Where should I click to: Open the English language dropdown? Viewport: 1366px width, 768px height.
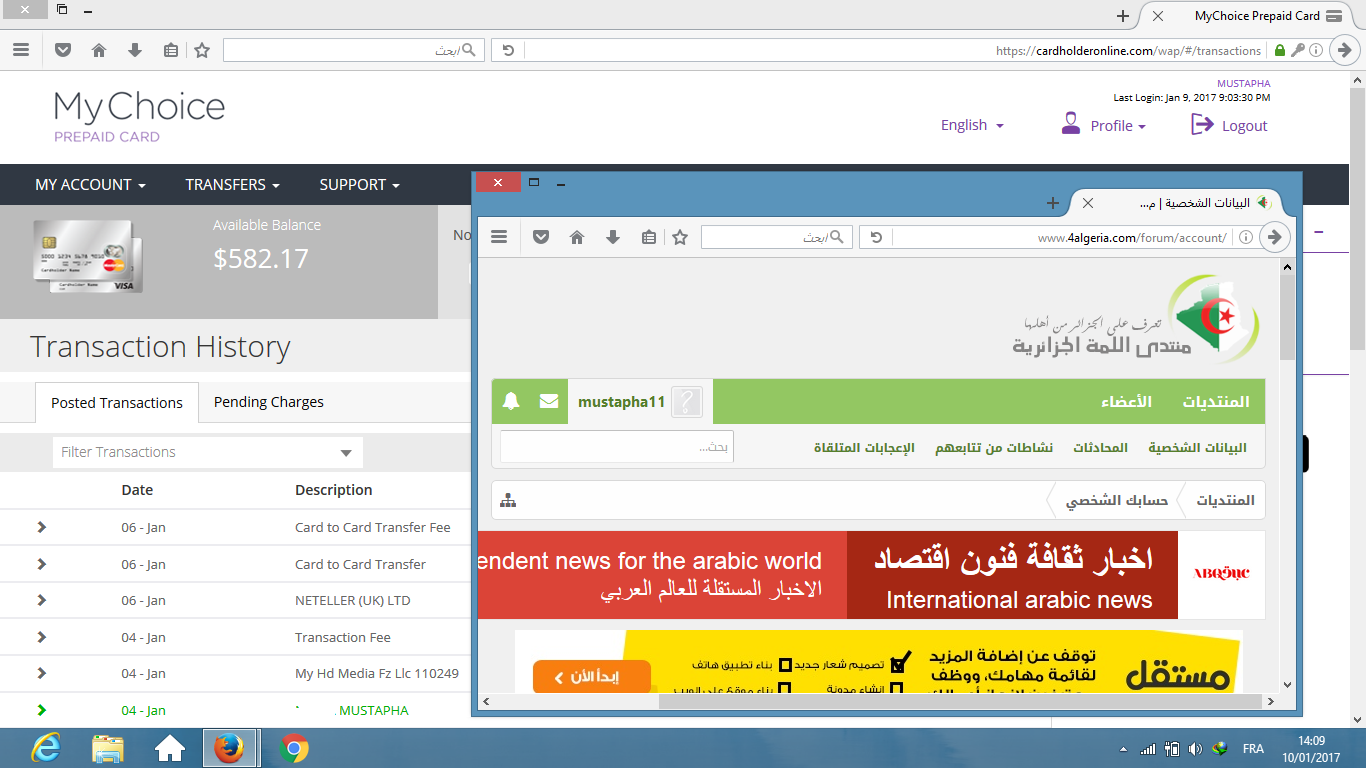click(x=972, y=125)
